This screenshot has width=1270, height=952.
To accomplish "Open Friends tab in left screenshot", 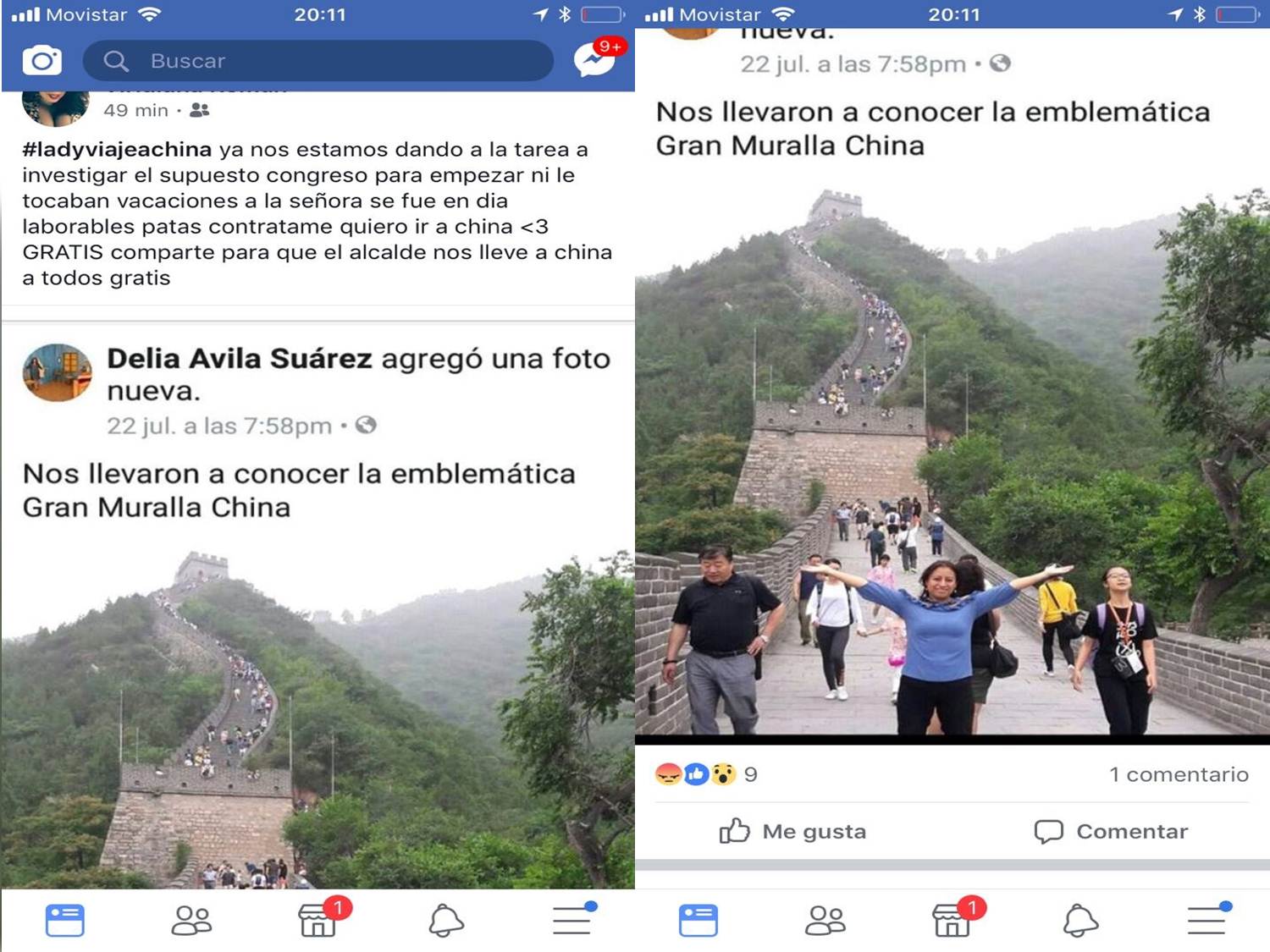I will click(191, 921).
